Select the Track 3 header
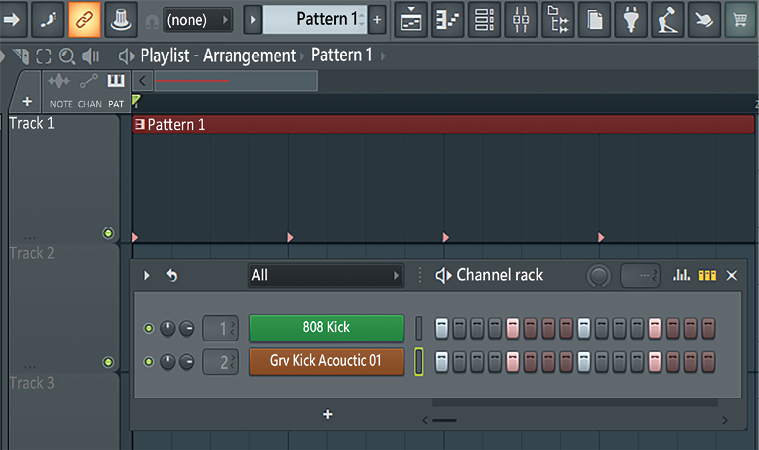 pos(64,411)
